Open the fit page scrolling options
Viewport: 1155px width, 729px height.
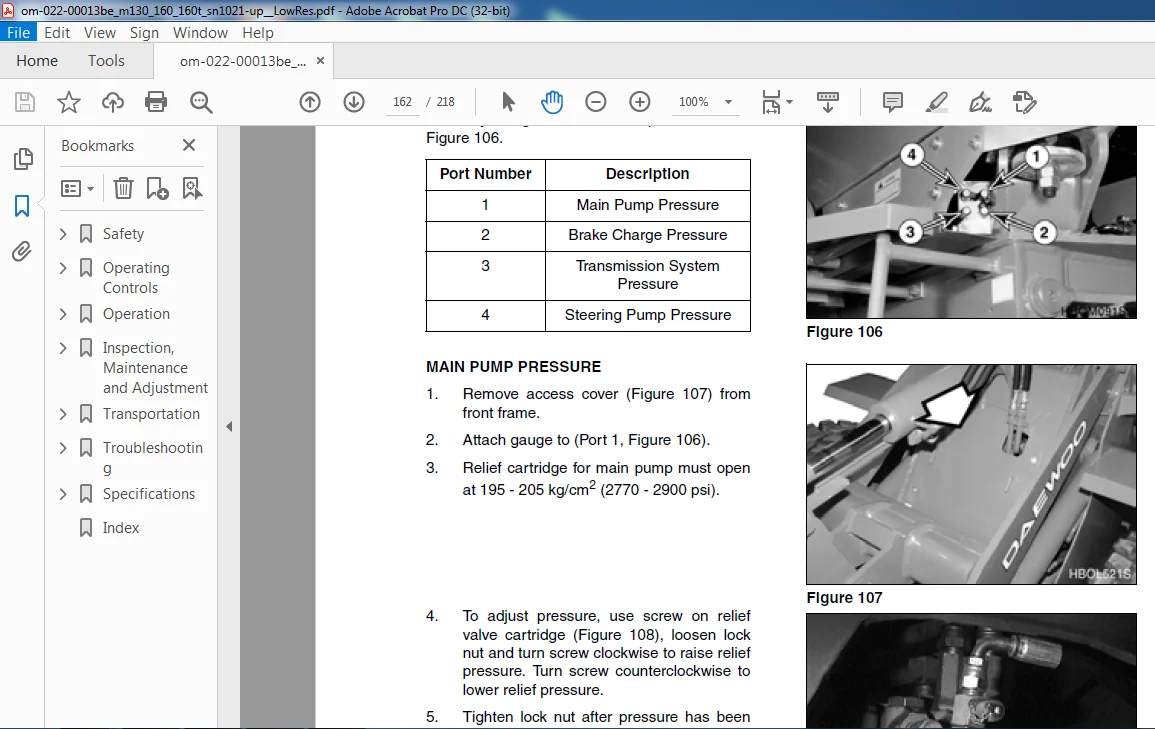pyautogui.click(x=776, y=102)
